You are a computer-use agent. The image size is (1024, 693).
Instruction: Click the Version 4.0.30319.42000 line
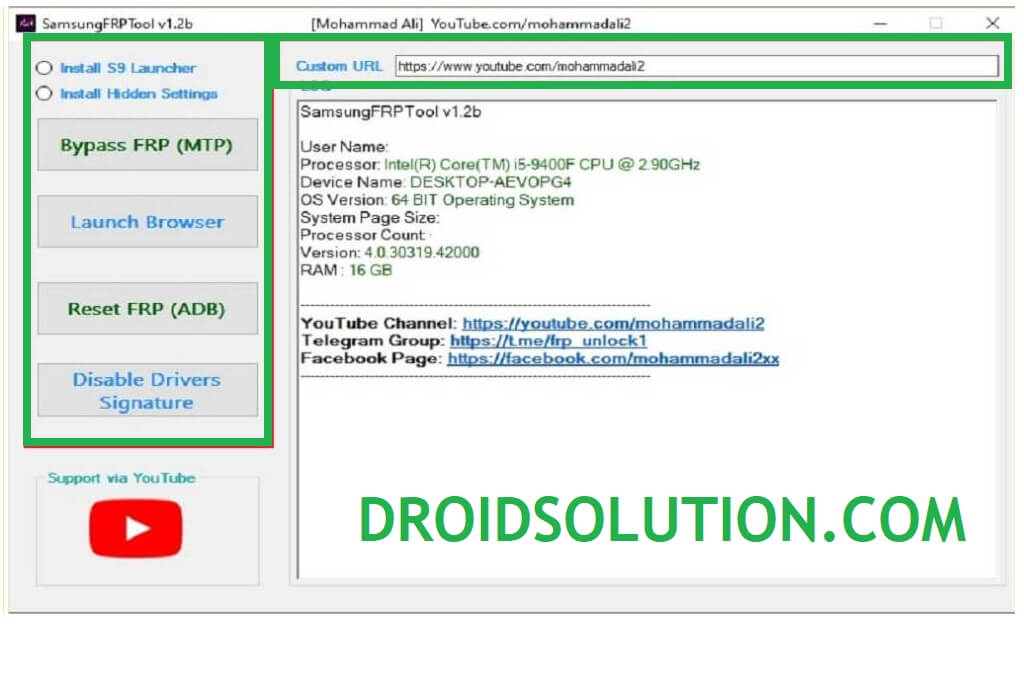[x=390, y=252]
